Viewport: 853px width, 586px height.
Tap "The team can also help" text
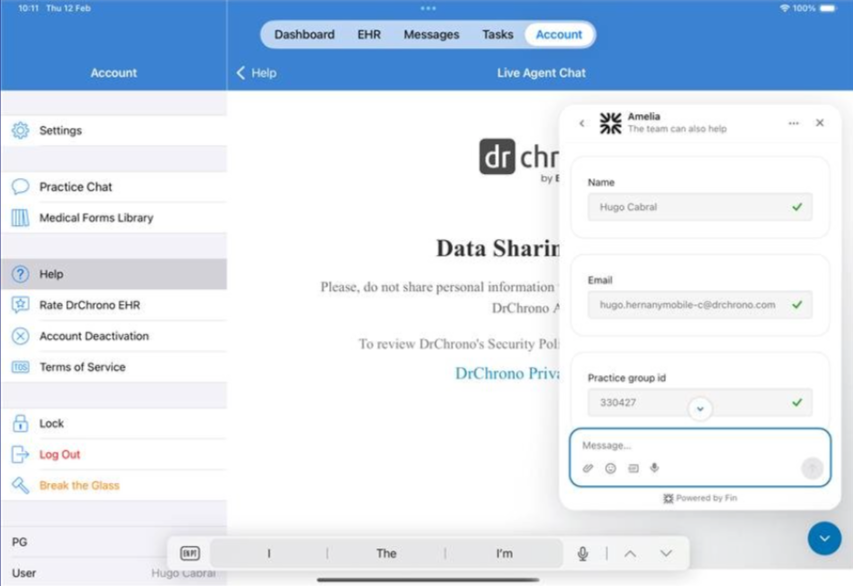pyautogui.click(x=677, y=129)
